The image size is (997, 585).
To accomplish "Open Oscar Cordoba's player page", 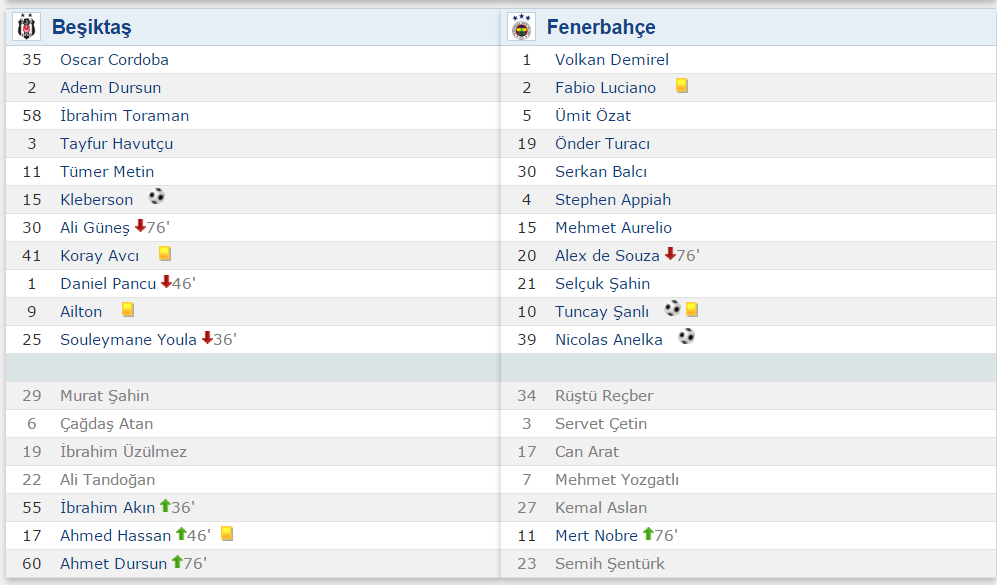I will (114, 60).
